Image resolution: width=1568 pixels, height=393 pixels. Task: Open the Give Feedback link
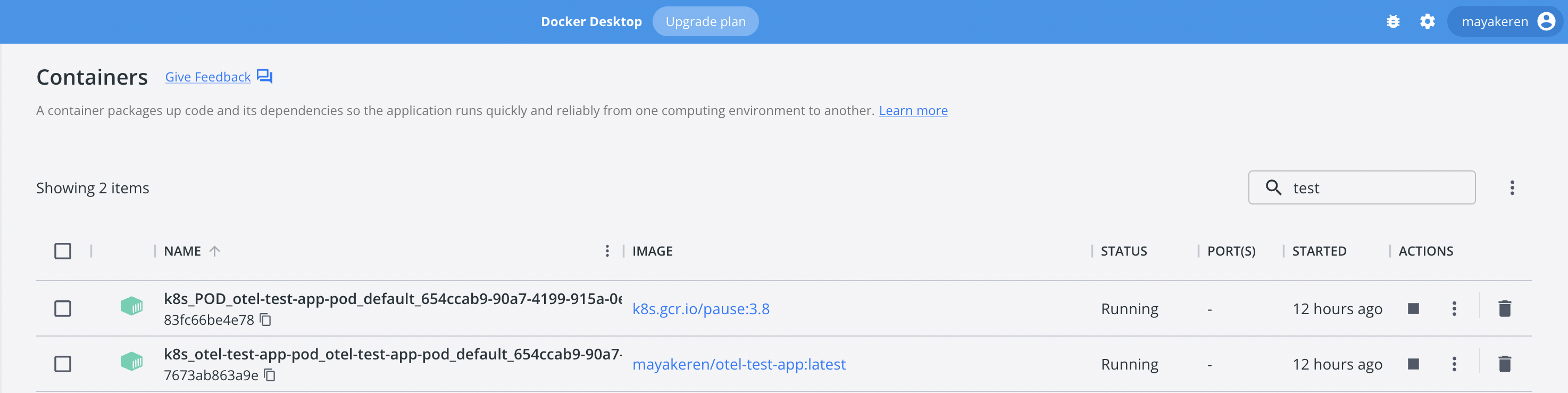point(207,77)
